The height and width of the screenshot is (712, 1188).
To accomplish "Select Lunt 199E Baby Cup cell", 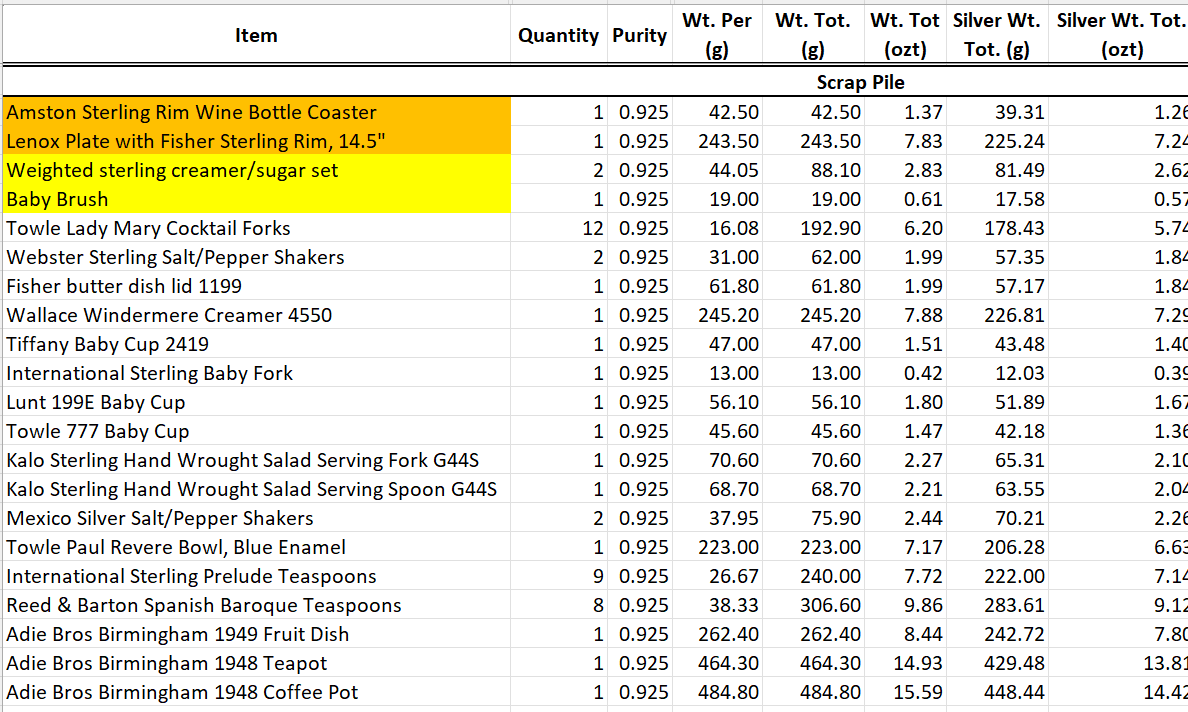I will (x=257, y=402).
